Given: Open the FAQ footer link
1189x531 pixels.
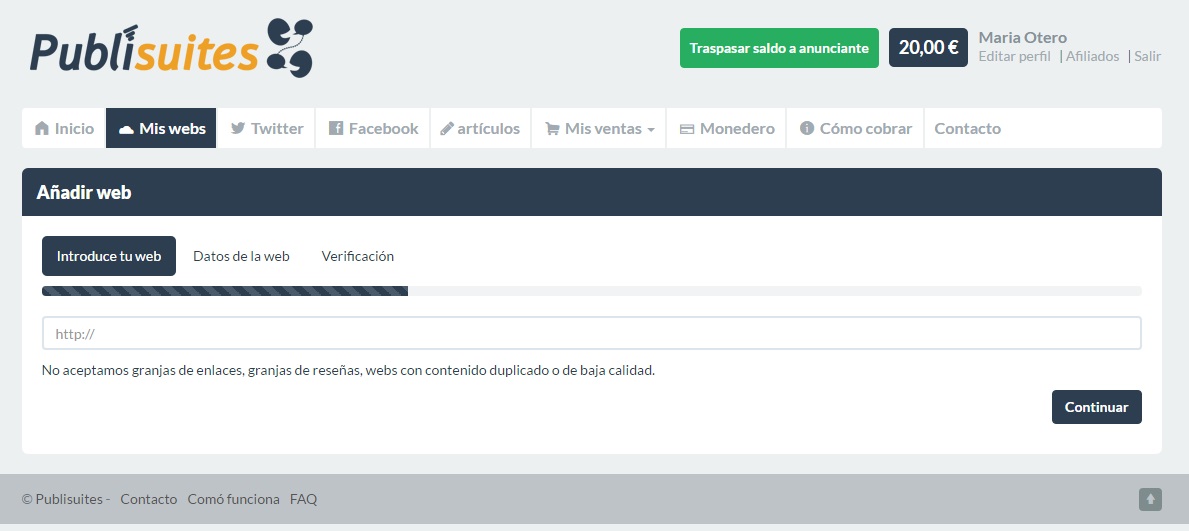Looking at the screenshot, I should [x=303, y=499].
